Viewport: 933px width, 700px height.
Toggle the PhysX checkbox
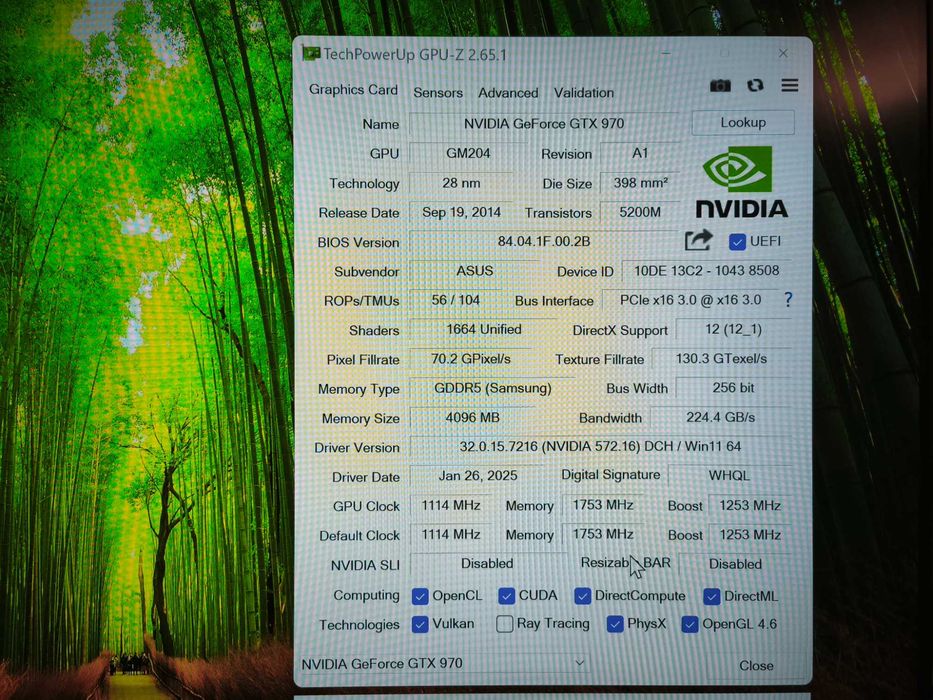615,624
